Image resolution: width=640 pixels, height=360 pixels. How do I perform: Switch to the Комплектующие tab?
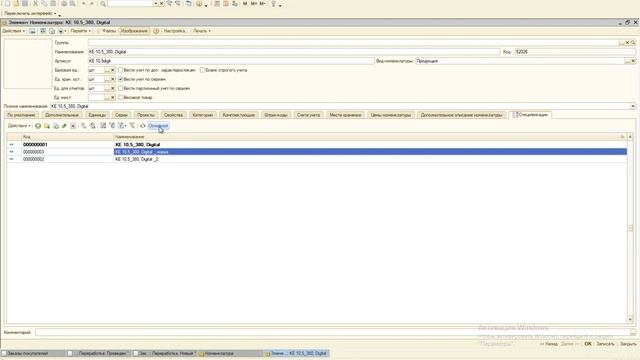pyautogui.click(x=238, y=115)
